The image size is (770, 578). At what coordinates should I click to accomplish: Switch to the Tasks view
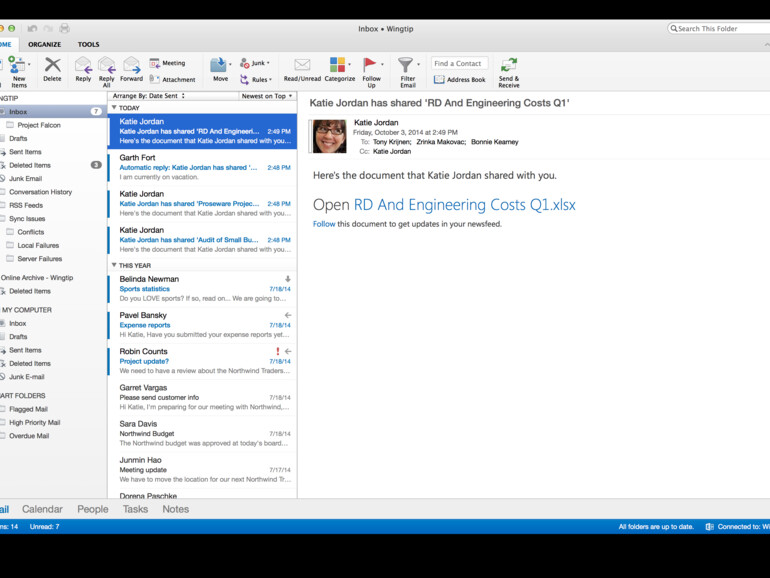(x=136, y=509)
